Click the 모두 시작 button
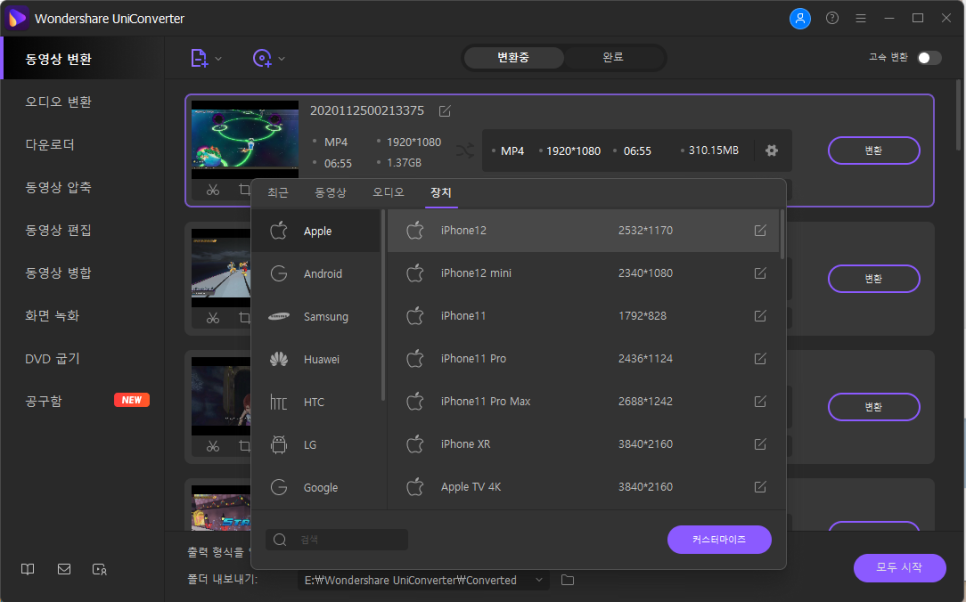Image resolution: width=966 pixels, height=602 pixels. tap(899, 567)
